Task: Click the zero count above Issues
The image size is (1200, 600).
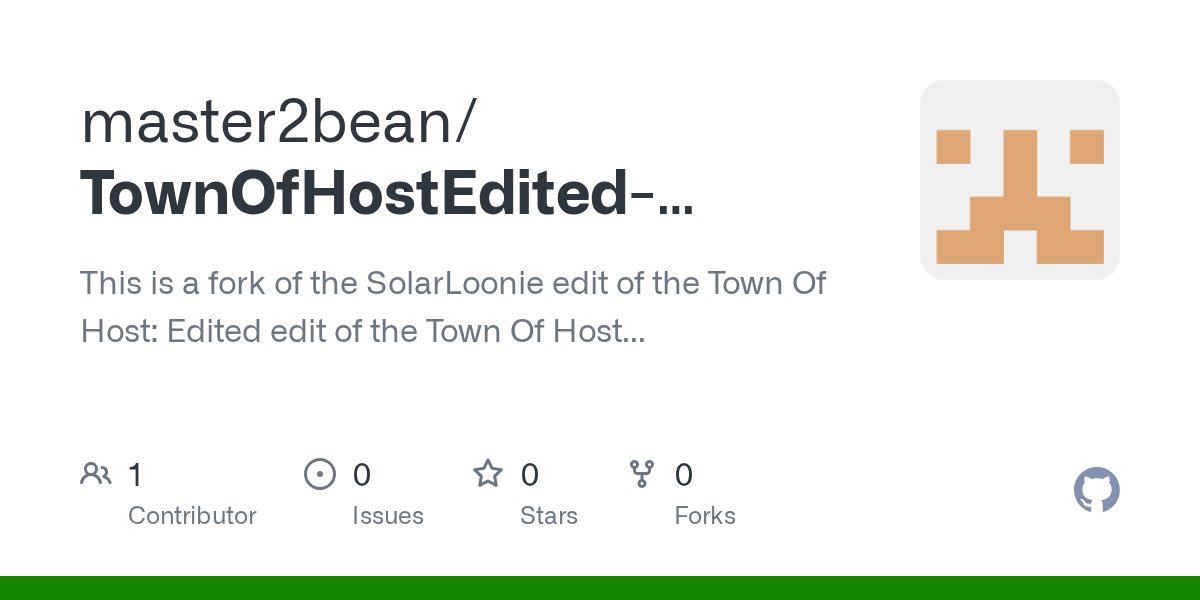Action: coord(362,475)
